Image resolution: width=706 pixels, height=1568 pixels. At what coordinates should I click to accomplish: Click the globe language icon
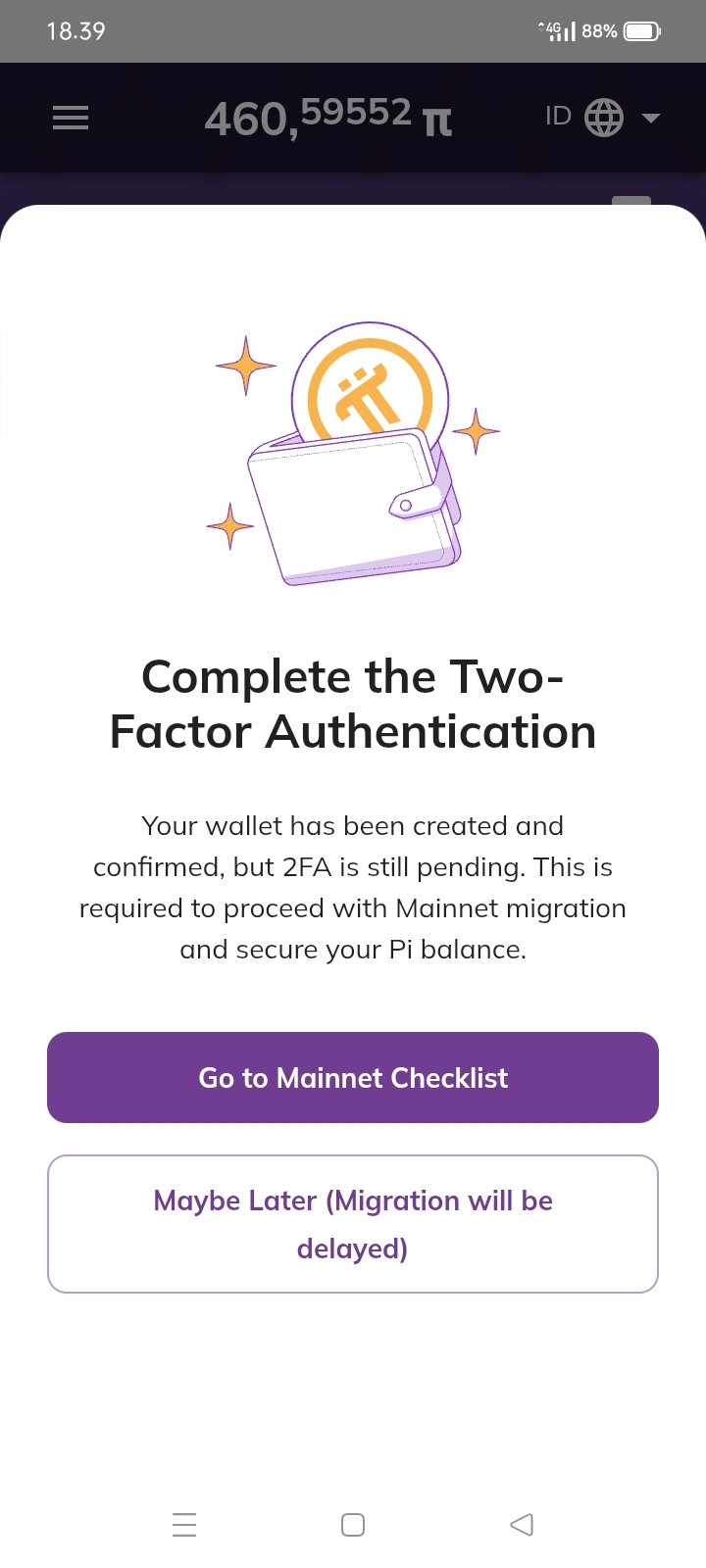(604, 118)
